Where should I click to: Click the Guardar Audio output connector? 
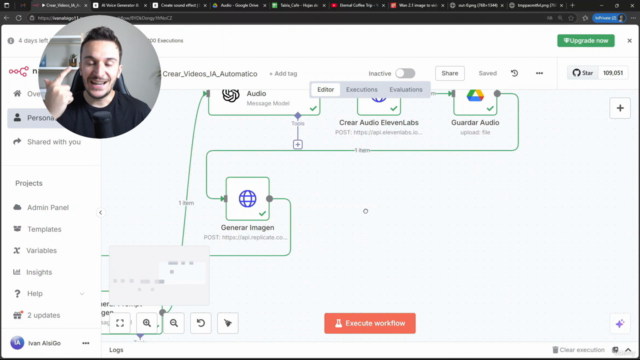(497, 93)
